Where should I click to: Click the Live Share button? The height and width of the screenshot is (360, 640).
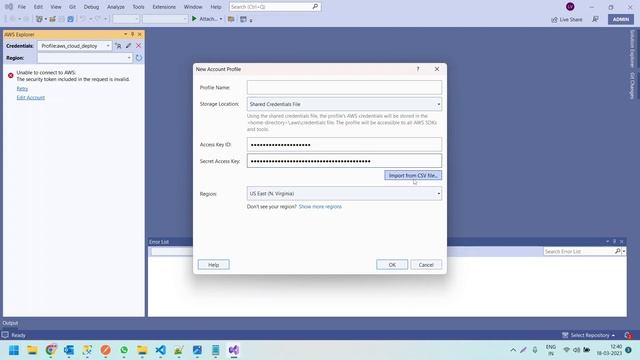click(567, 19)
